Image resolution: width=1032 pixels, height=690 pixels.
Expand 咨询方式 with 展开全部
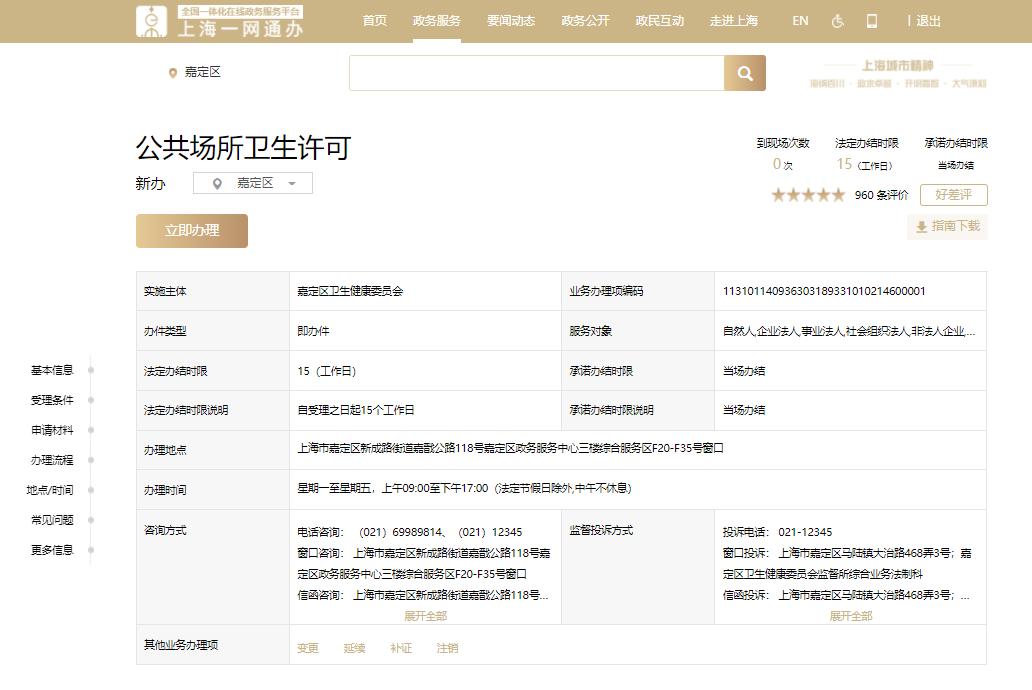(425, 616)
